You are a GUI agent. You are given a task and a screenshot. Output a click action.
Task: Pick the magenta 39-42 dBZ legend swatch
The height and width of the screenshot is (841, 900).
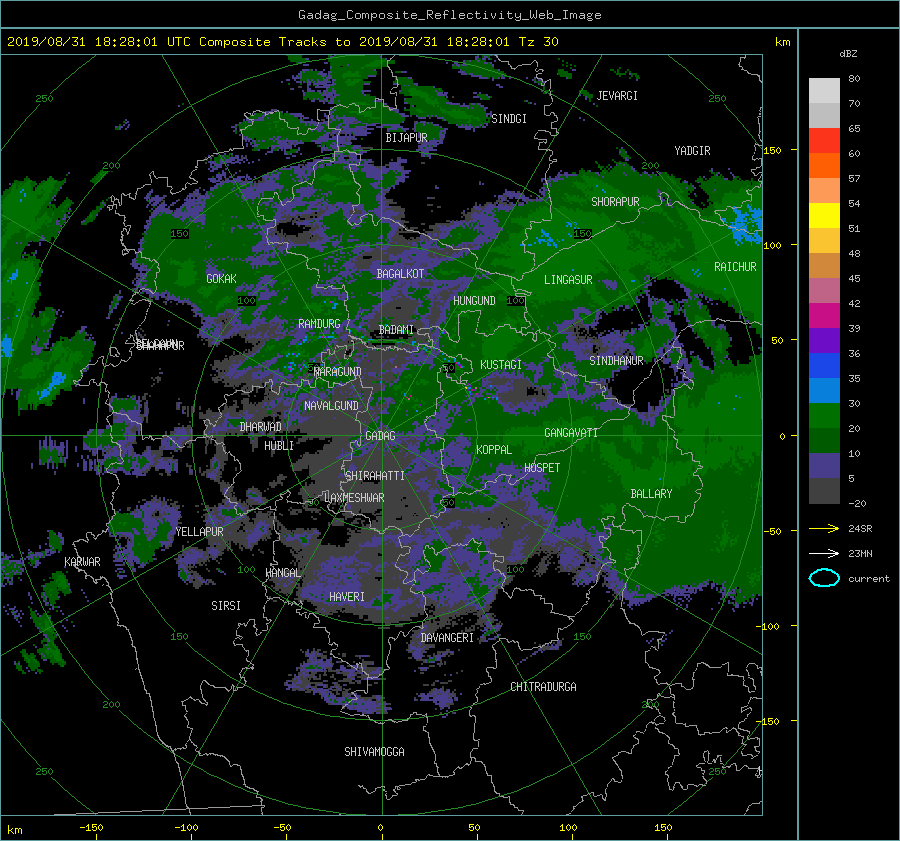[x=824, y=316]
